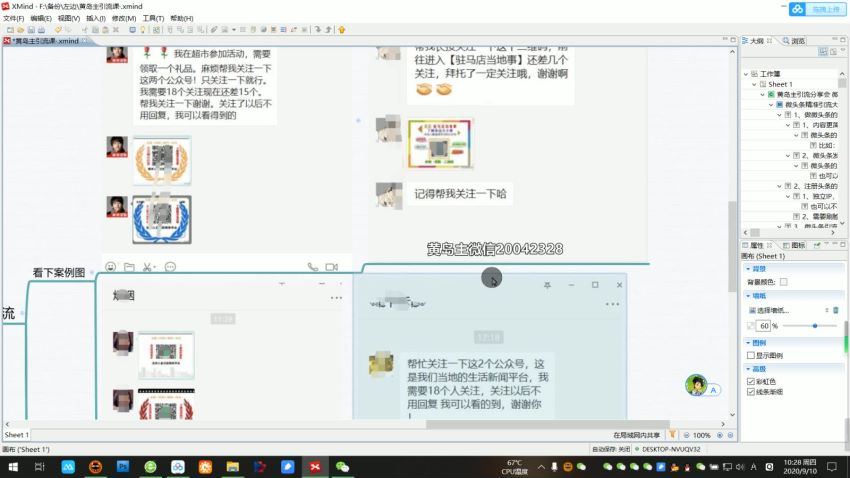The height and width of the screenshot is (478, 850).
Task: Switch to the 浏览 tab
Action: click(794, 41)
